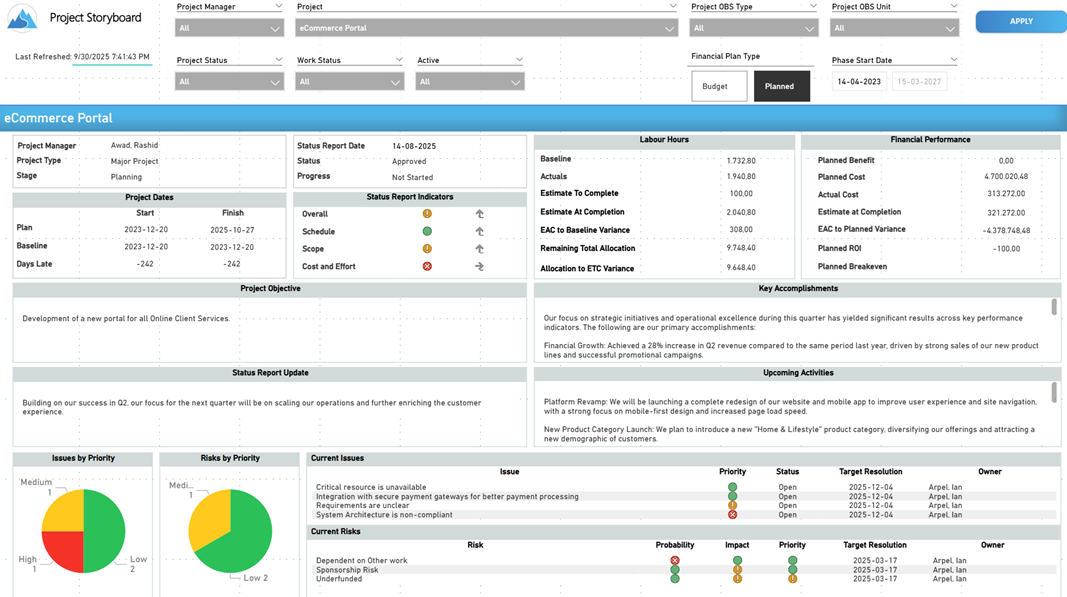
Task: Click the Phase Start Date 14-04-2023 field
Action: point(858,82)
